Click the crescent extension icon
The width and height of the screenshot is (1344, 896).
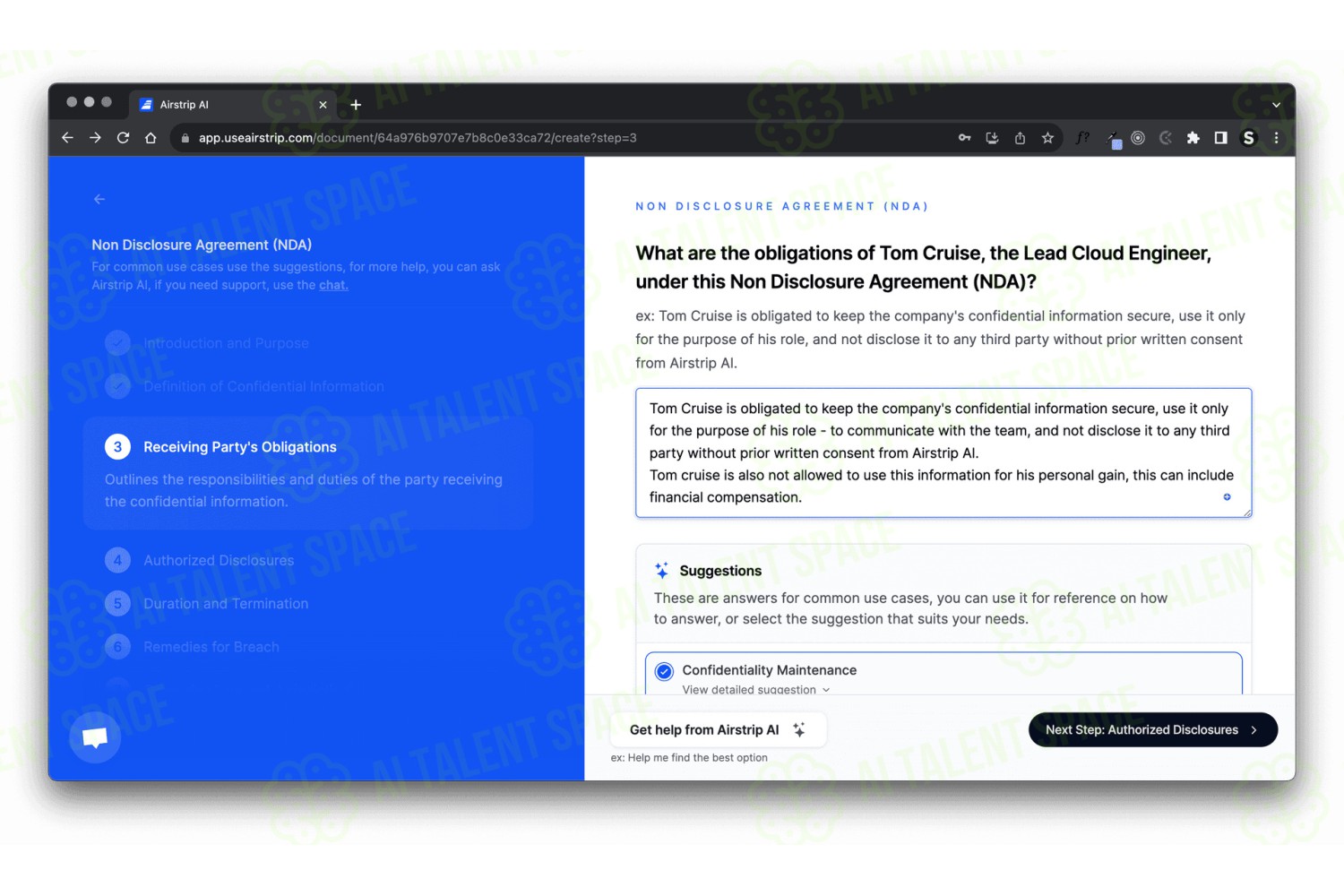click(1165, 138)
